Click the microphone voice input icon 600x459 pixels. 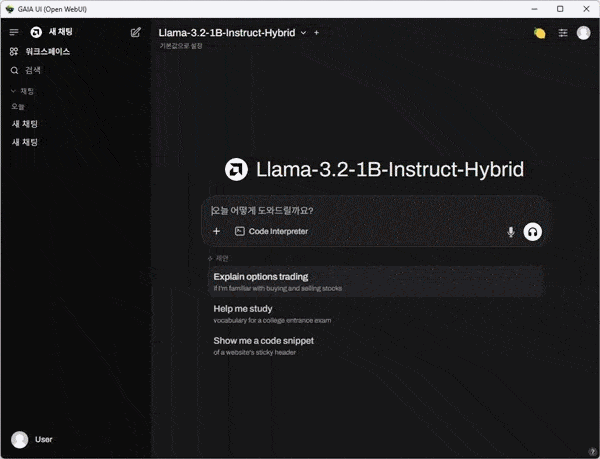click(511, 232)
